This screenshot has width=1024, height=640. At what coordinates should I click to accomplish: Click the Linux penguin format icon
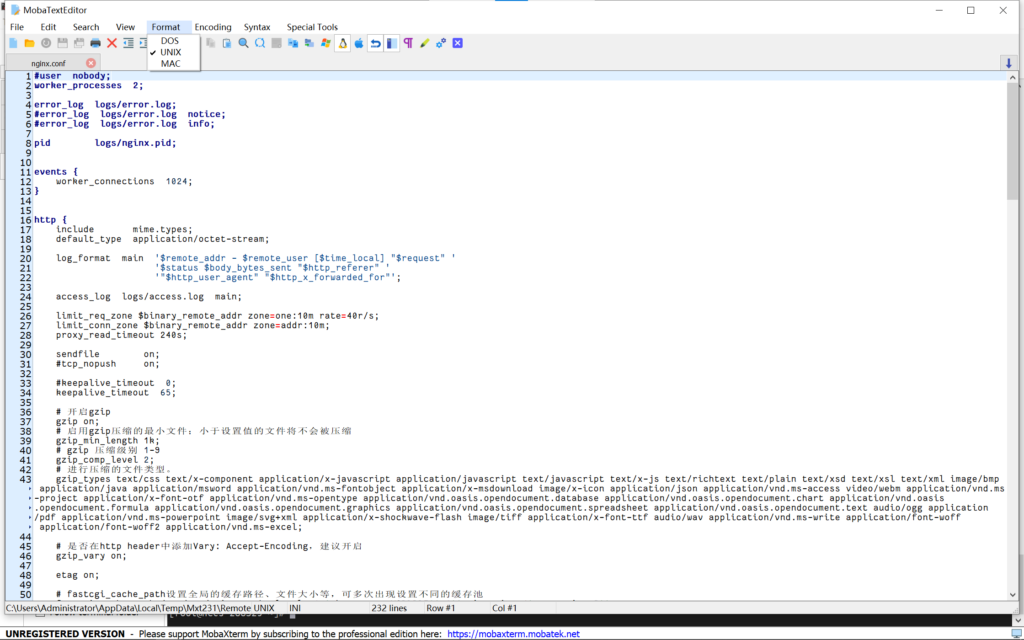[342, 43]
